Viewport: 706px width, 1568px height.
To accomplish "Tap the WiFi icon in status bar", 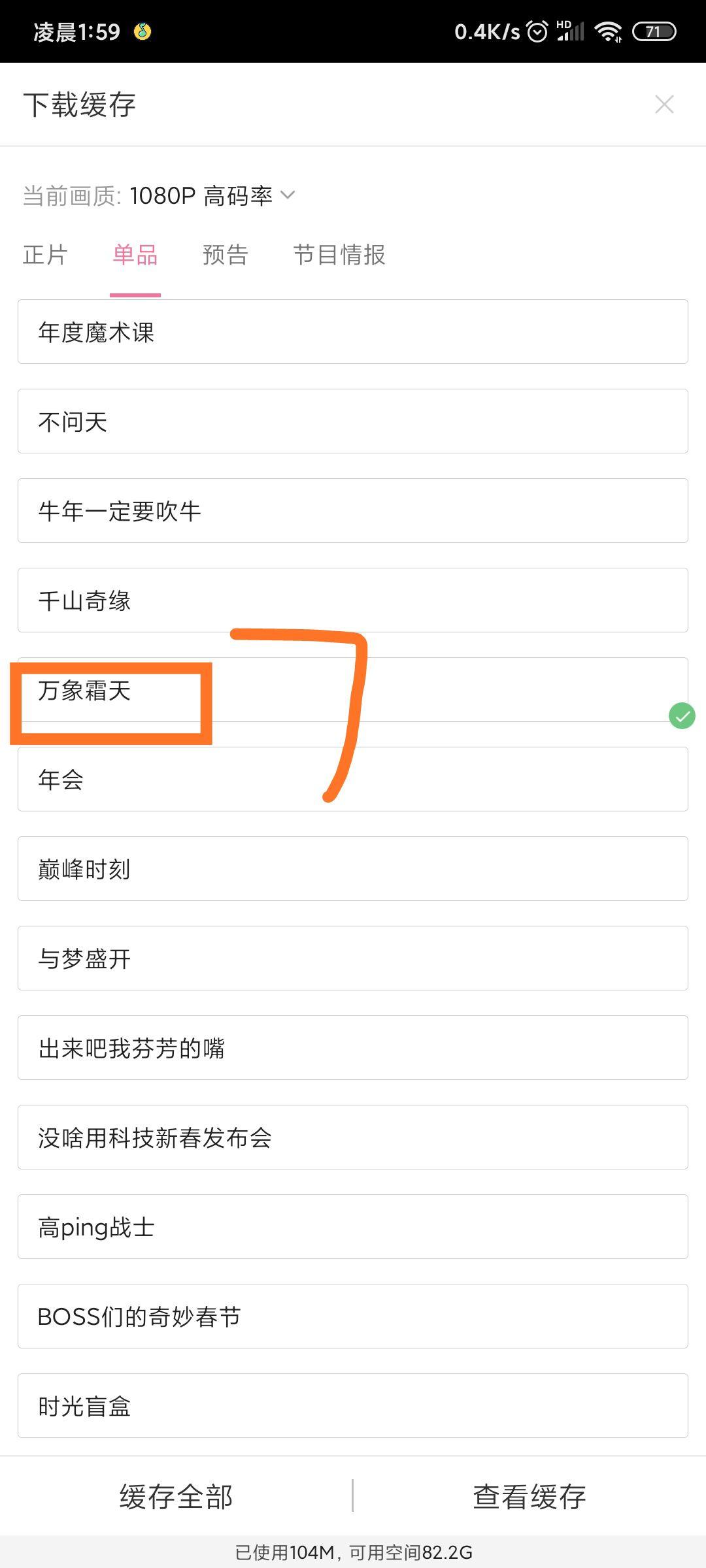I will [x=609, y=31].
